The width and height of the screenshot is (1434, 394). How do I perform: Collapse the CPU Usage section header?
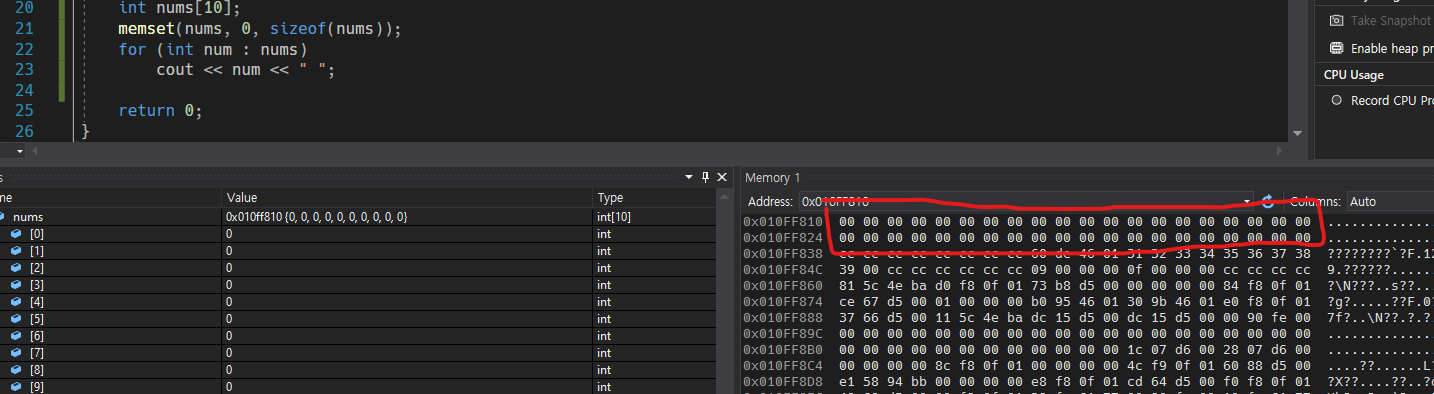1355,74
